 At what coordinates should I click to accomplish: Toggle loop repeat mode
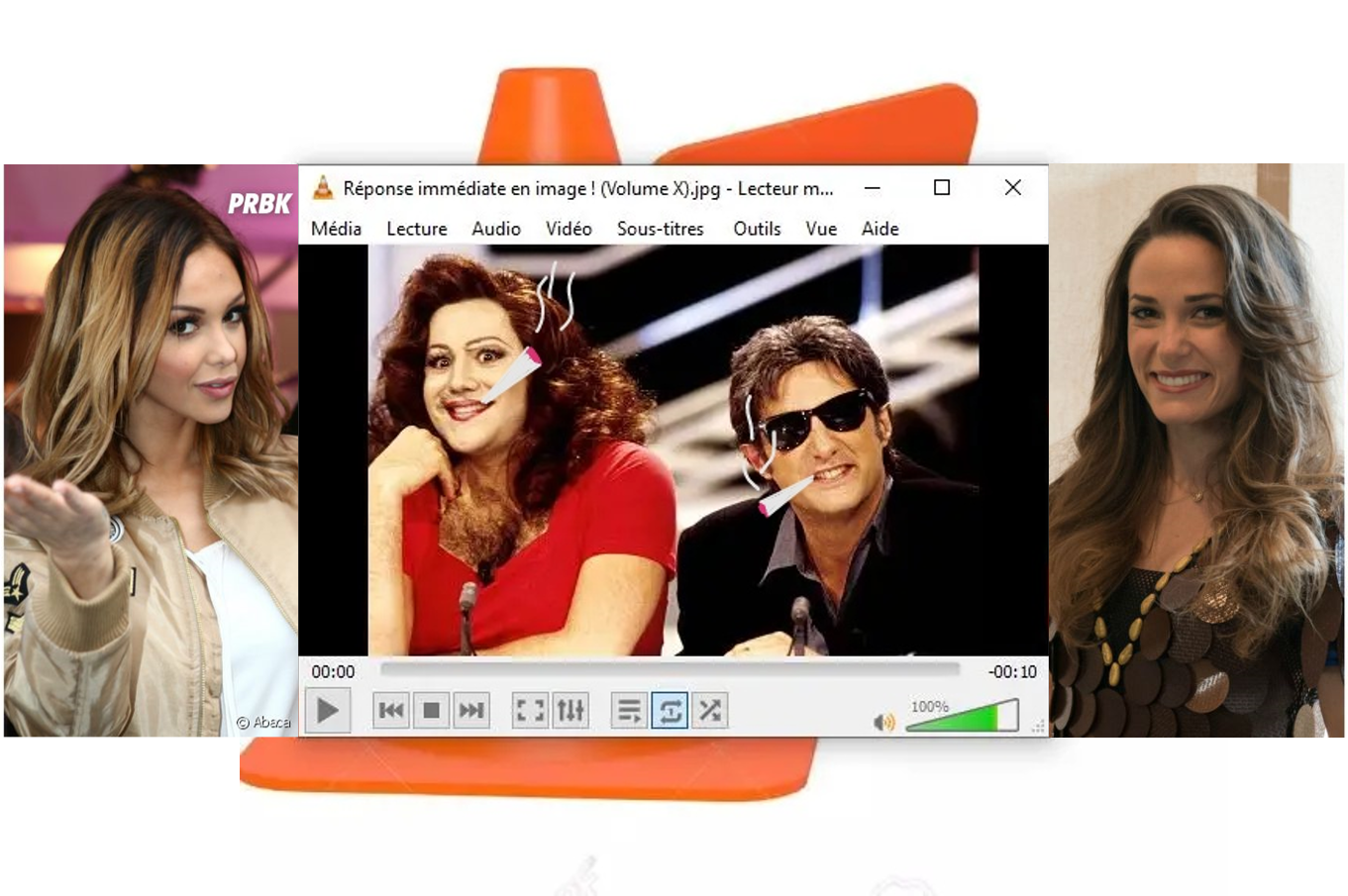coord(670,711)
